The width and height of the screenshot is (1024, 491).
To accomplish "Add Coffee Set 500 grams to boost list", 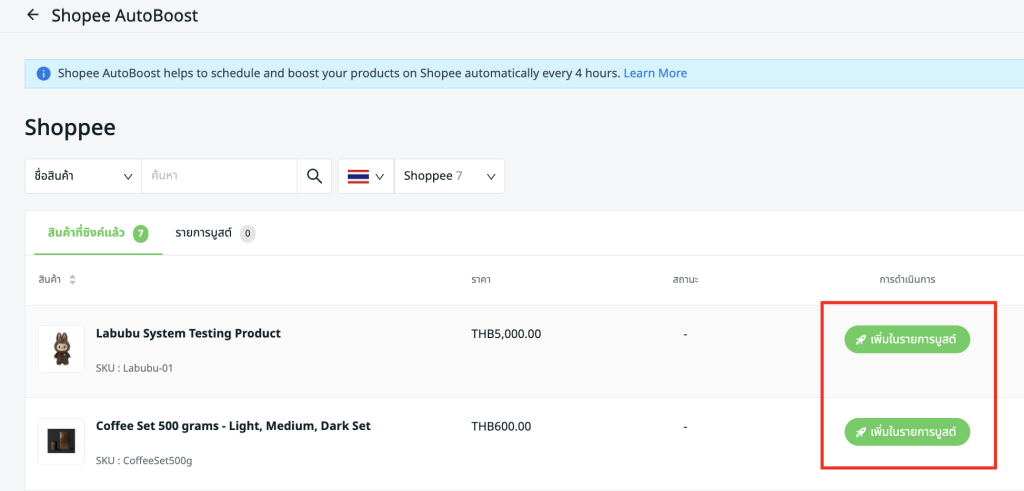I will pos(907,432).
